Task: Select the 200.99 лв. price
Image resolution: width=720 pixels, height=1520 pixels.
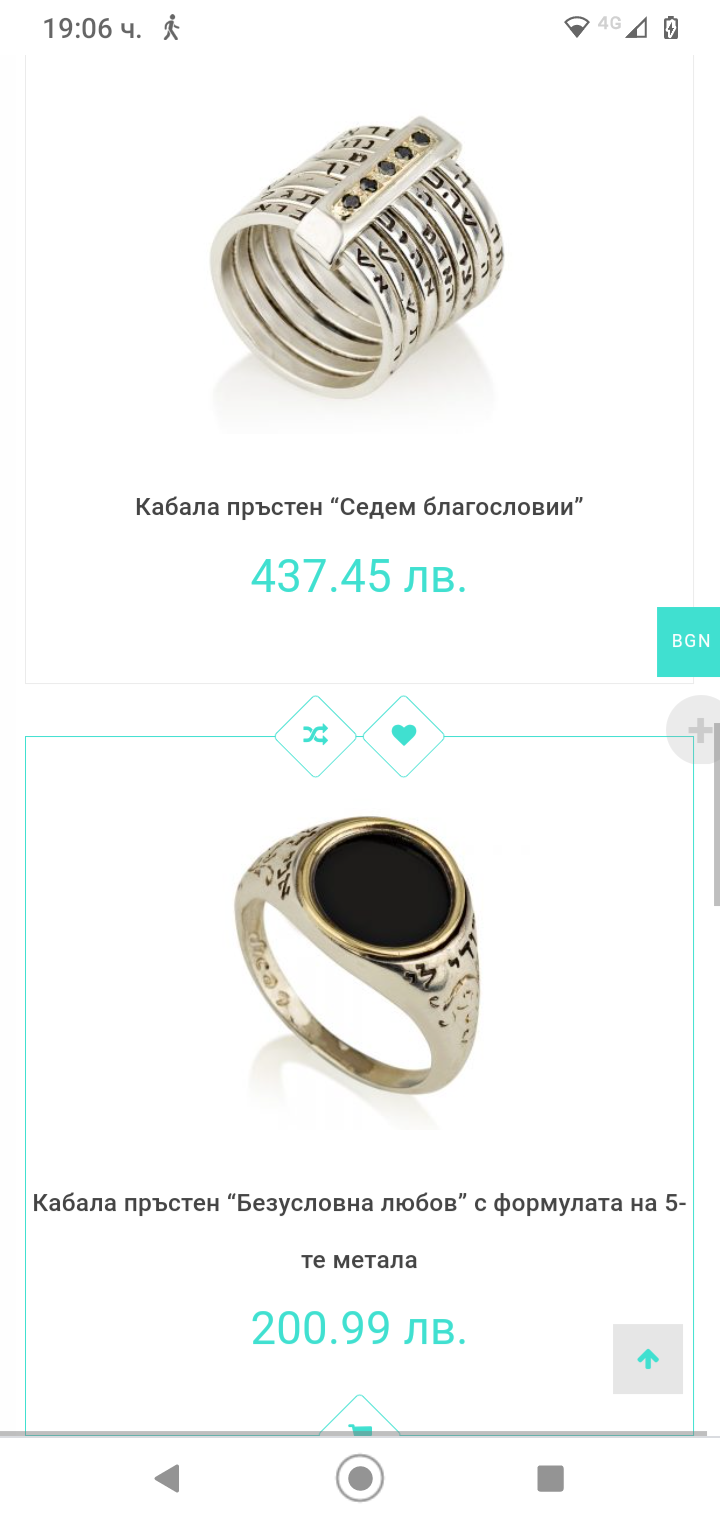Action: (359, 1328)
